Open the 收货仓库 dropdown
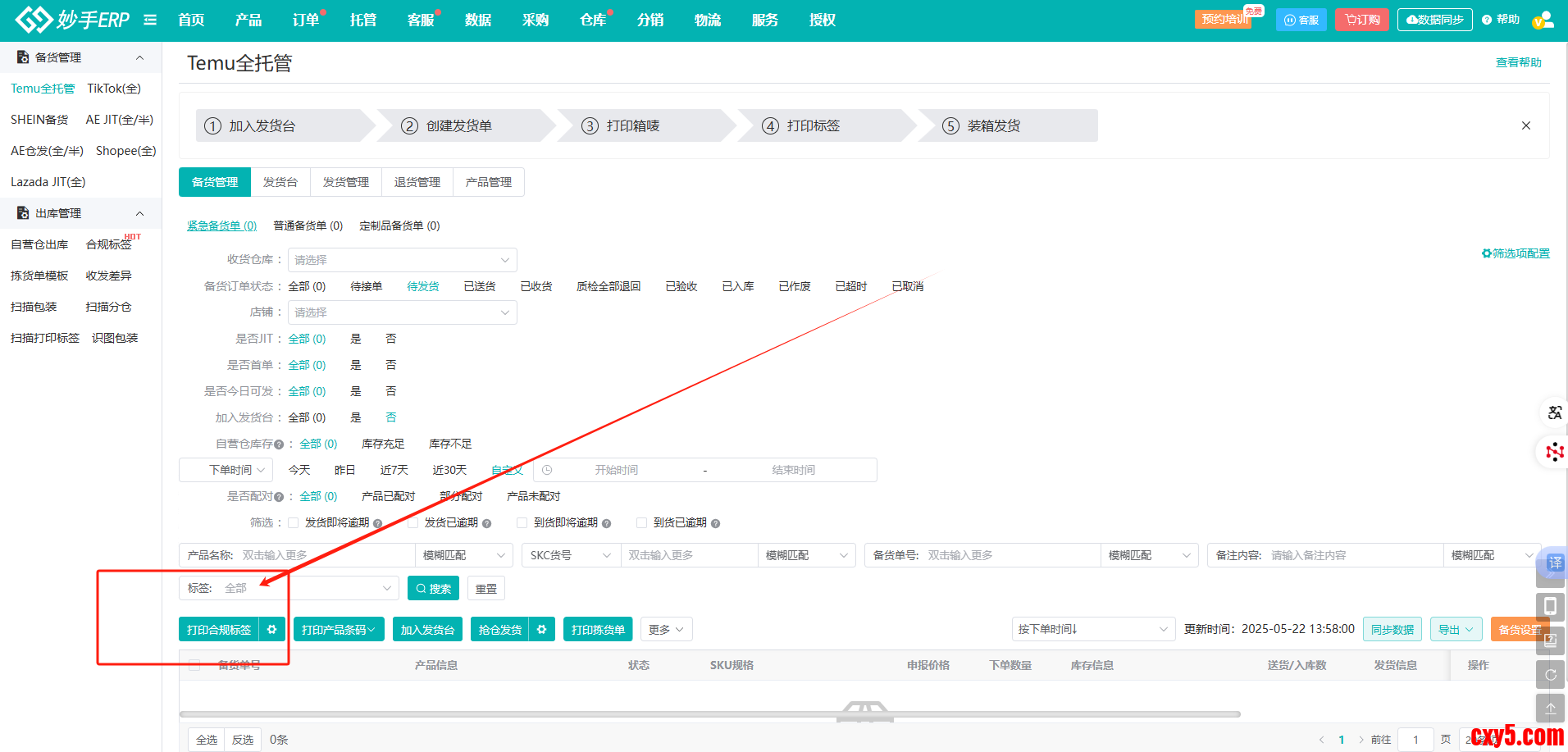This screenshot has width=1568, height=752. pyautogui.click(x=402, y=260)
